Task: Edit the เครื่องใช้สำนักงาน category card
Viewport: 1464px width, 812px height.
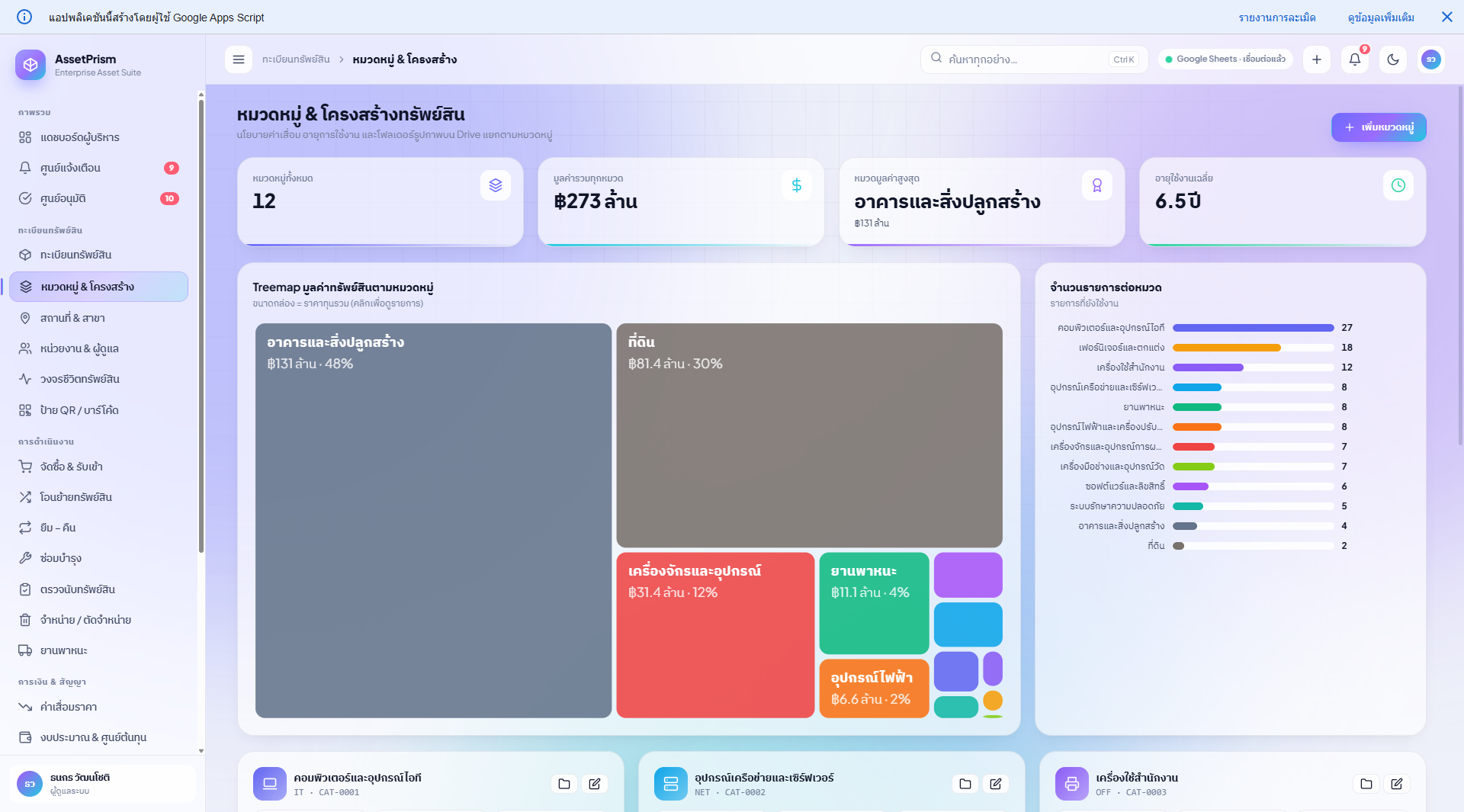Action: (1397, 784)
